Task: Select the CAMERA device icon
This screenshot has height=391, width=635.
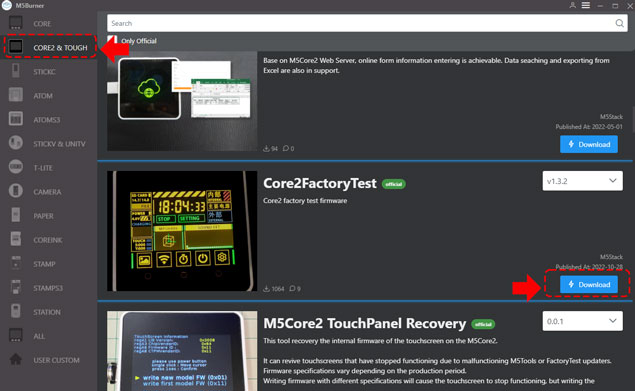Action: pos(16,191)
